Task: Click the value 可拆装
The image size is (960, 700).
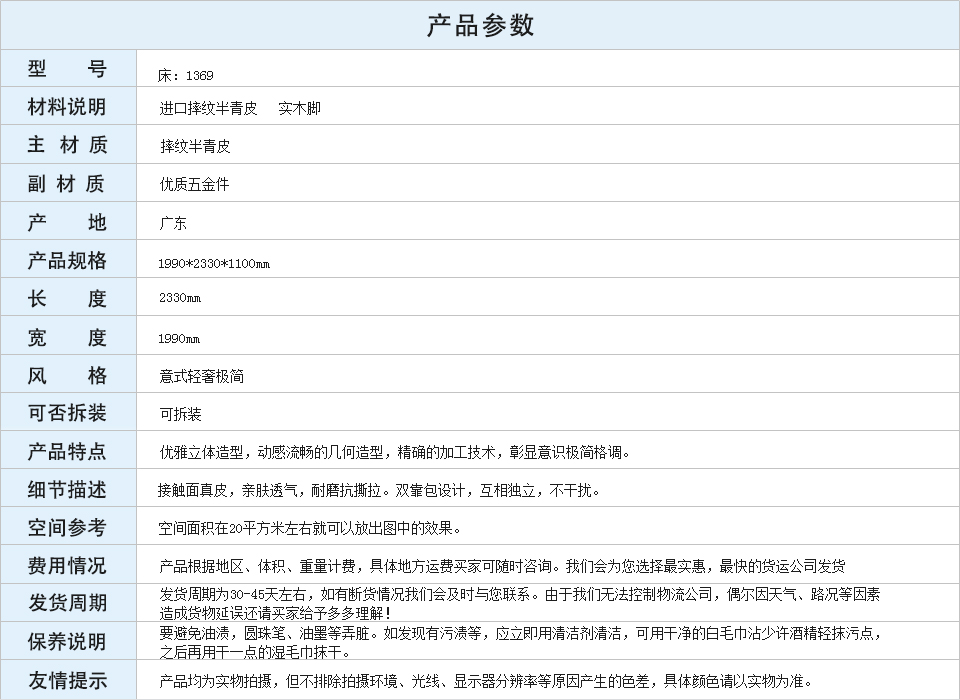Action: pos(181,415)
